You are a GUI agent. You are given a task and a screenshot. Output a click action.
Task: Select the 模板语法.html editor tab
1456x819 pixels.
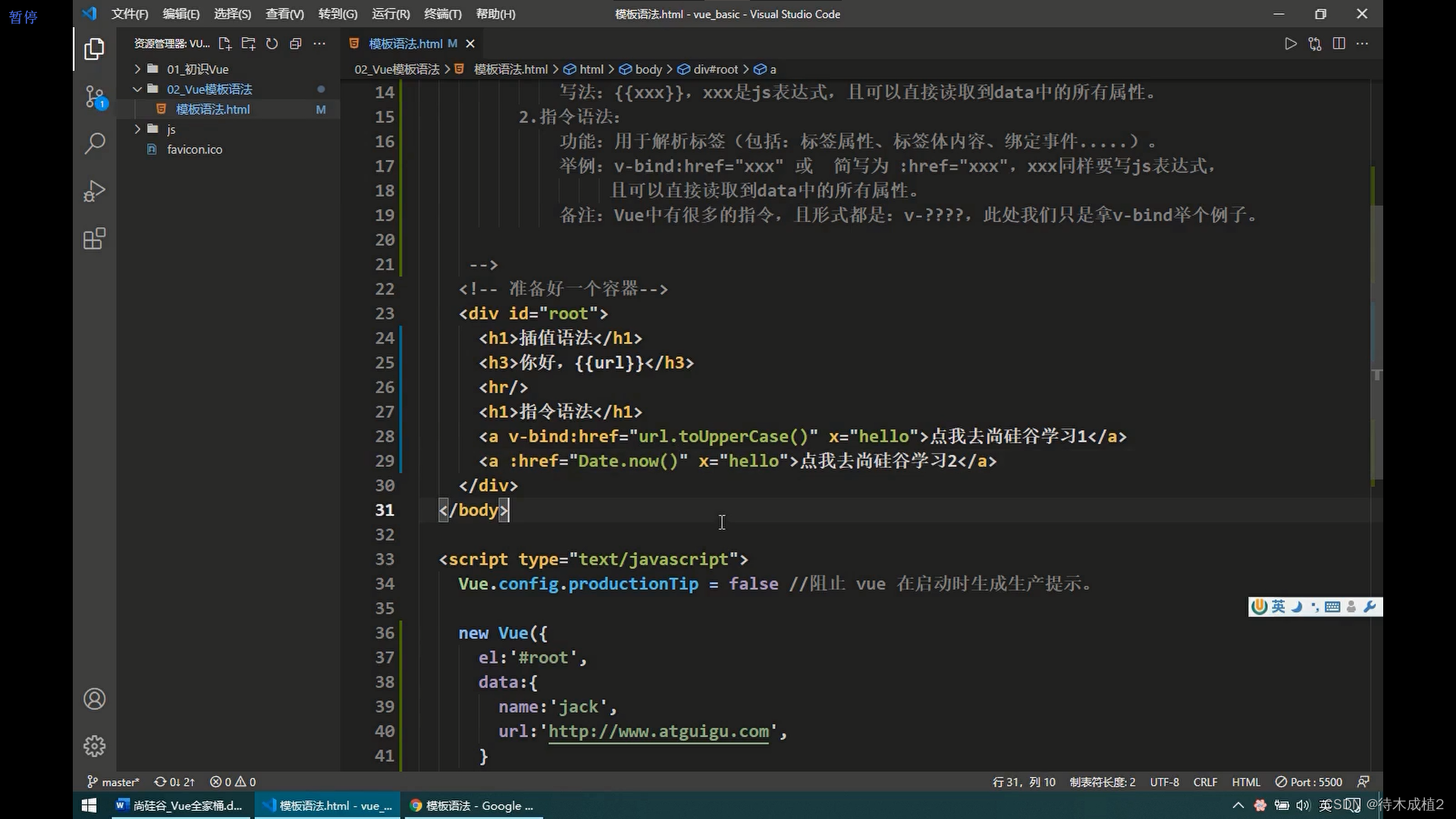(412, 44)
